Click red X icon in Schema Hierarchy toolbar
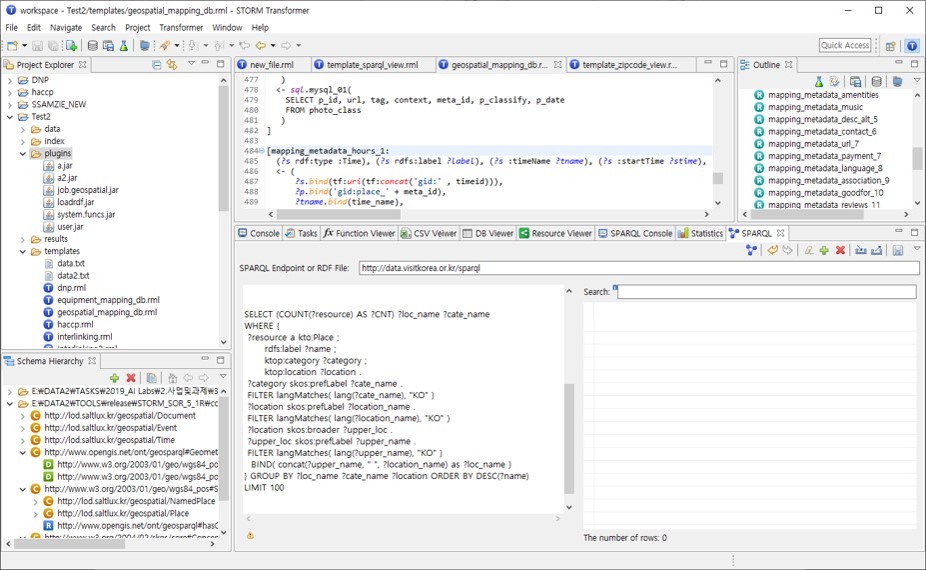Viewport: 926px width, 570px height. pos(131,377)
